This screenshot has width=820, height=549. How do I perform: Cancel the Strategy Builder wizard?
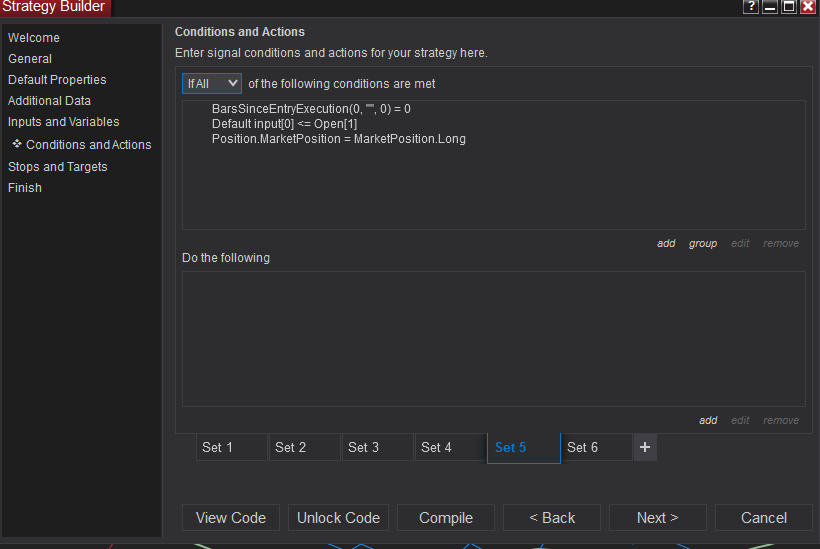[764, 517]
